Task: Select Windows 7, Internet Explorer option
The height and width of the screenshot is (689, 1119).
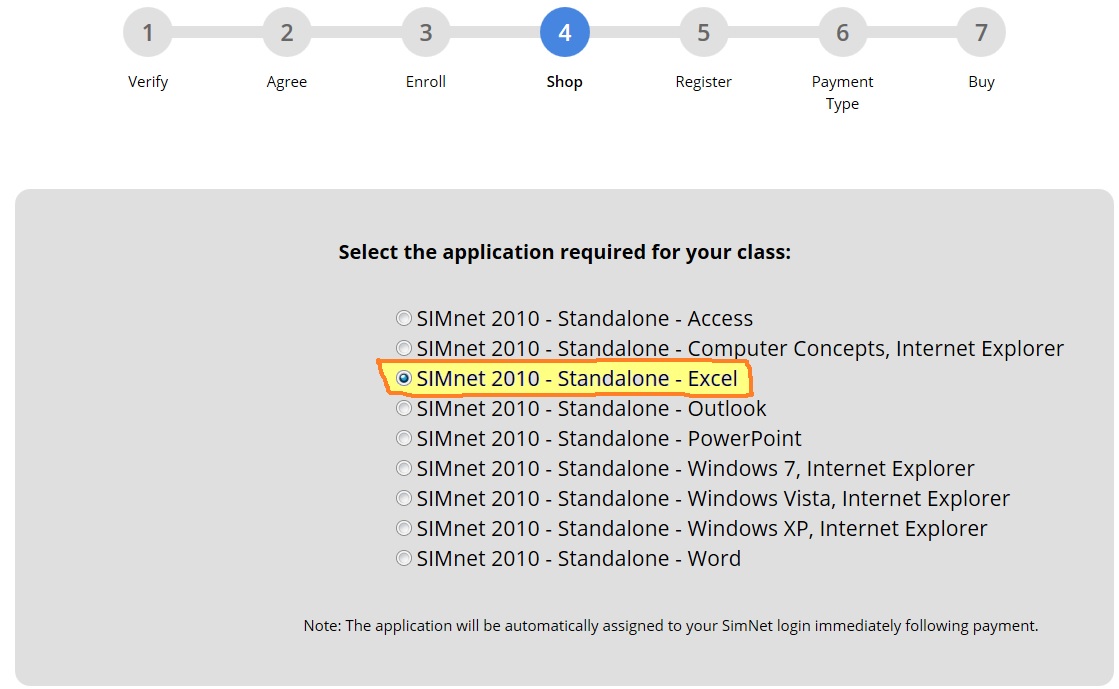Action: [x=404, y=468]
